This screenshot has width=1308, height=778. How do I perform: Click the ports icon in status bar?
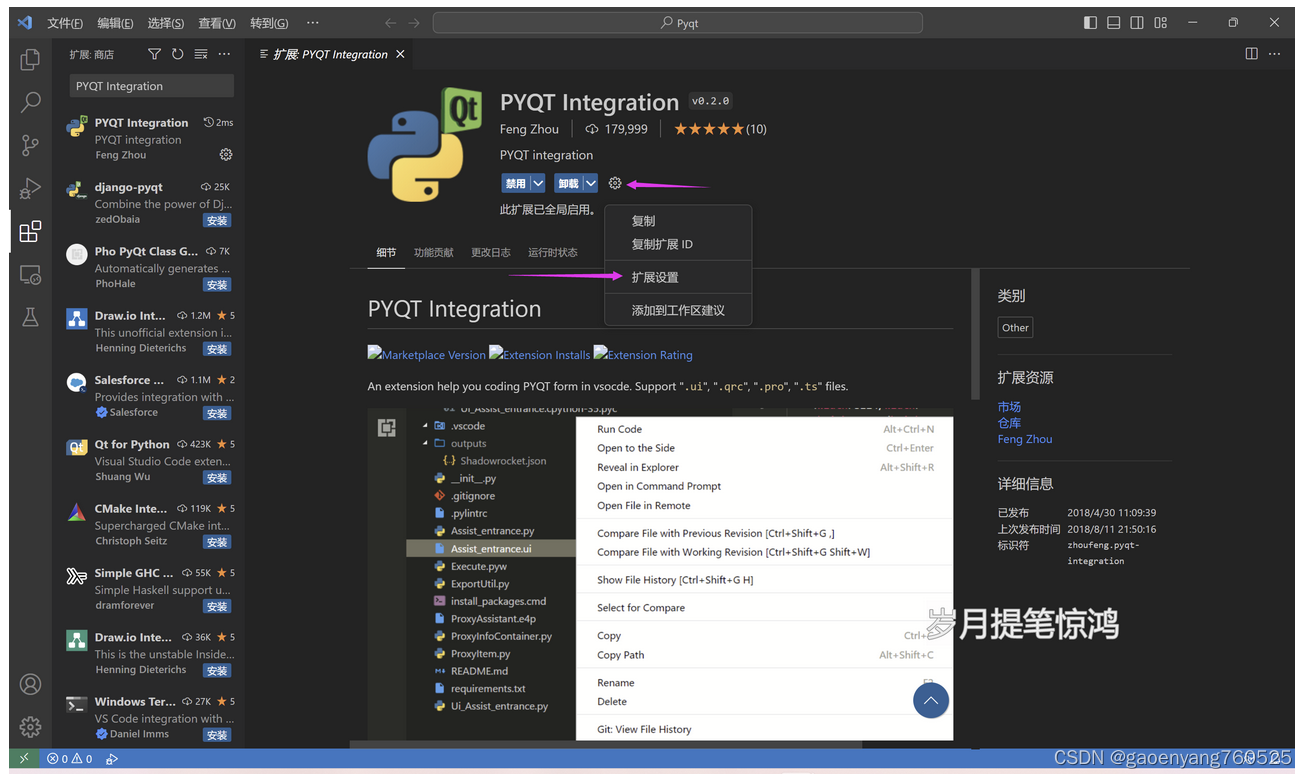112,758
